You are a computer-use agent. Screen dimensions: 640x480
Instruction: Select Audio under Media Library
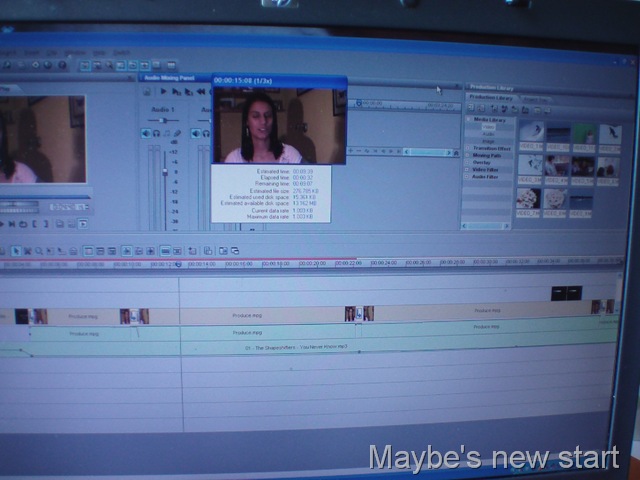coord(489,134)
